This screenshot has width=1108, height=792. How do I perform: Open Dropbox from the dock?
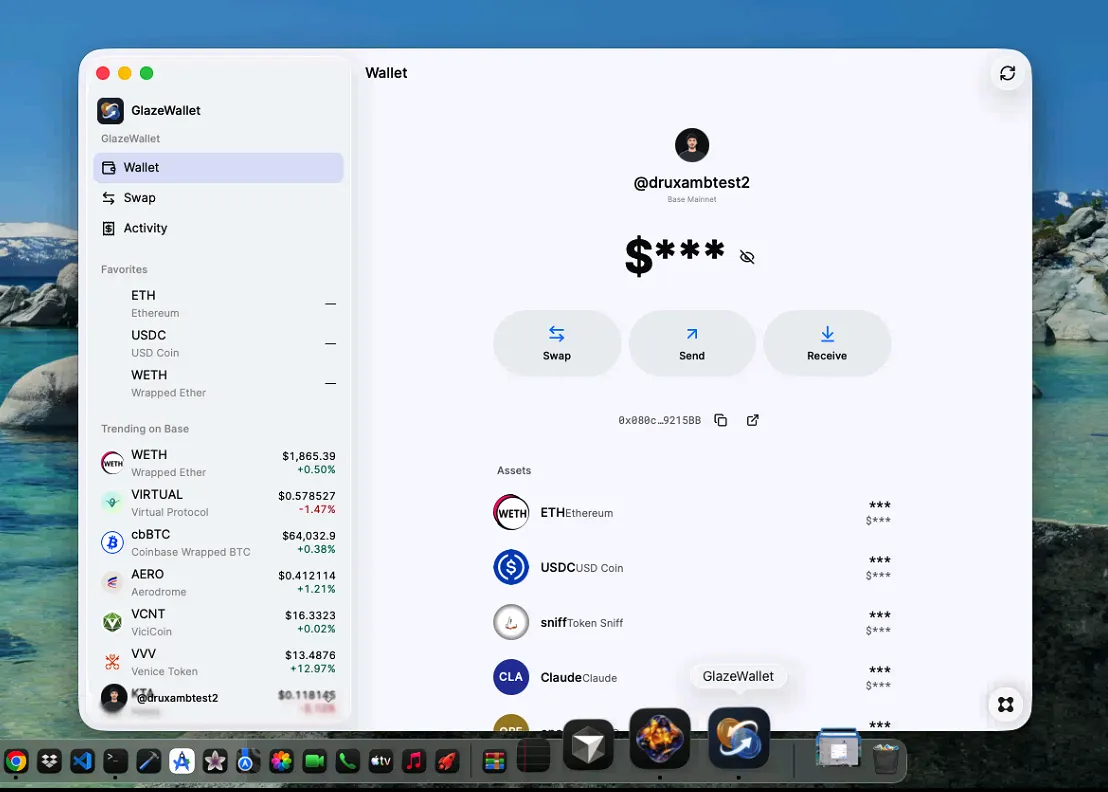pyautogui.click(x=49, y=761)
